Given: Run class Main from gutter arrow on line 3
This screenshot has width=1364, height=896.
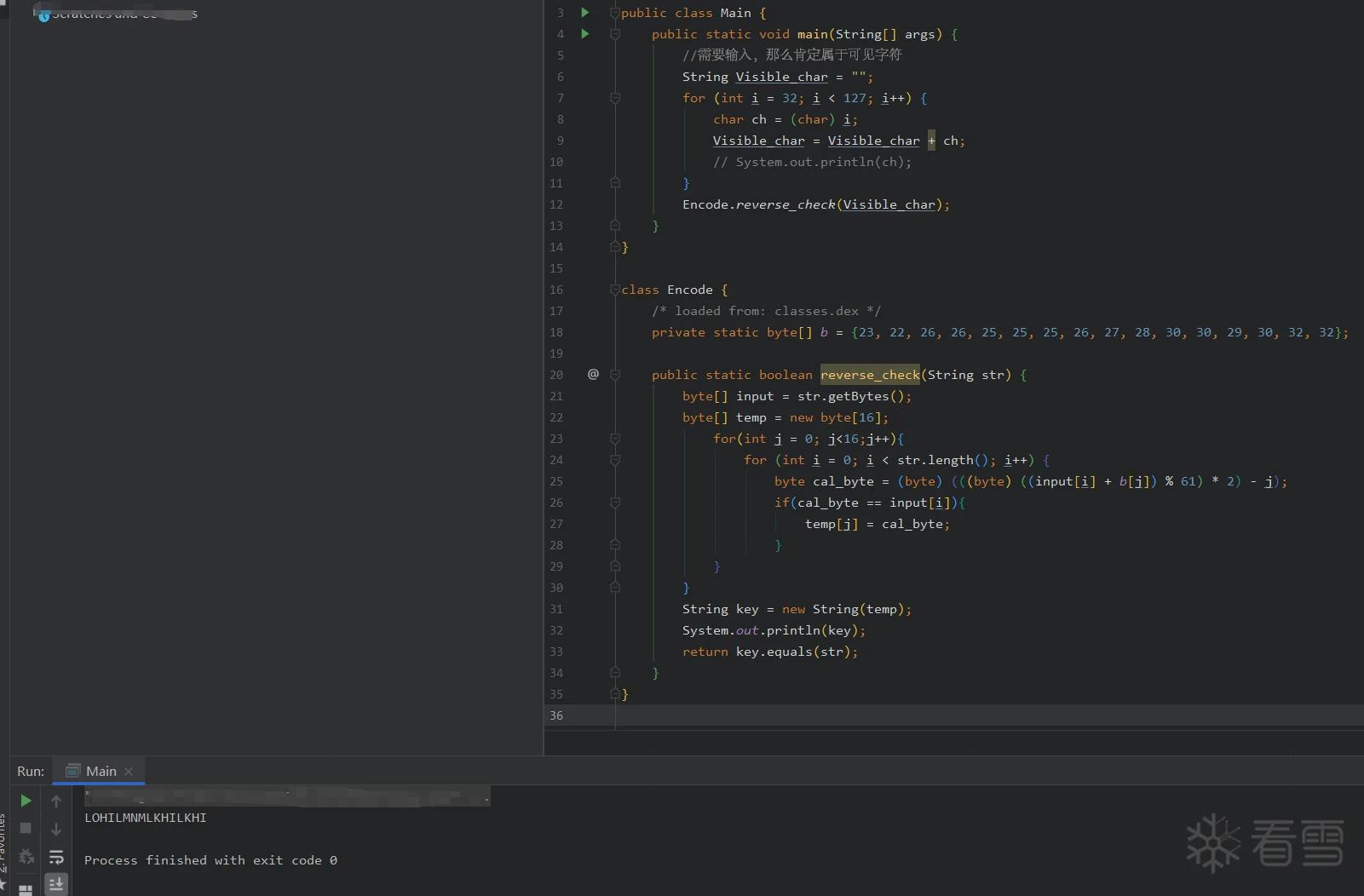Looking at the screenshot, I should pyautogui.click(x=585, y=12).
